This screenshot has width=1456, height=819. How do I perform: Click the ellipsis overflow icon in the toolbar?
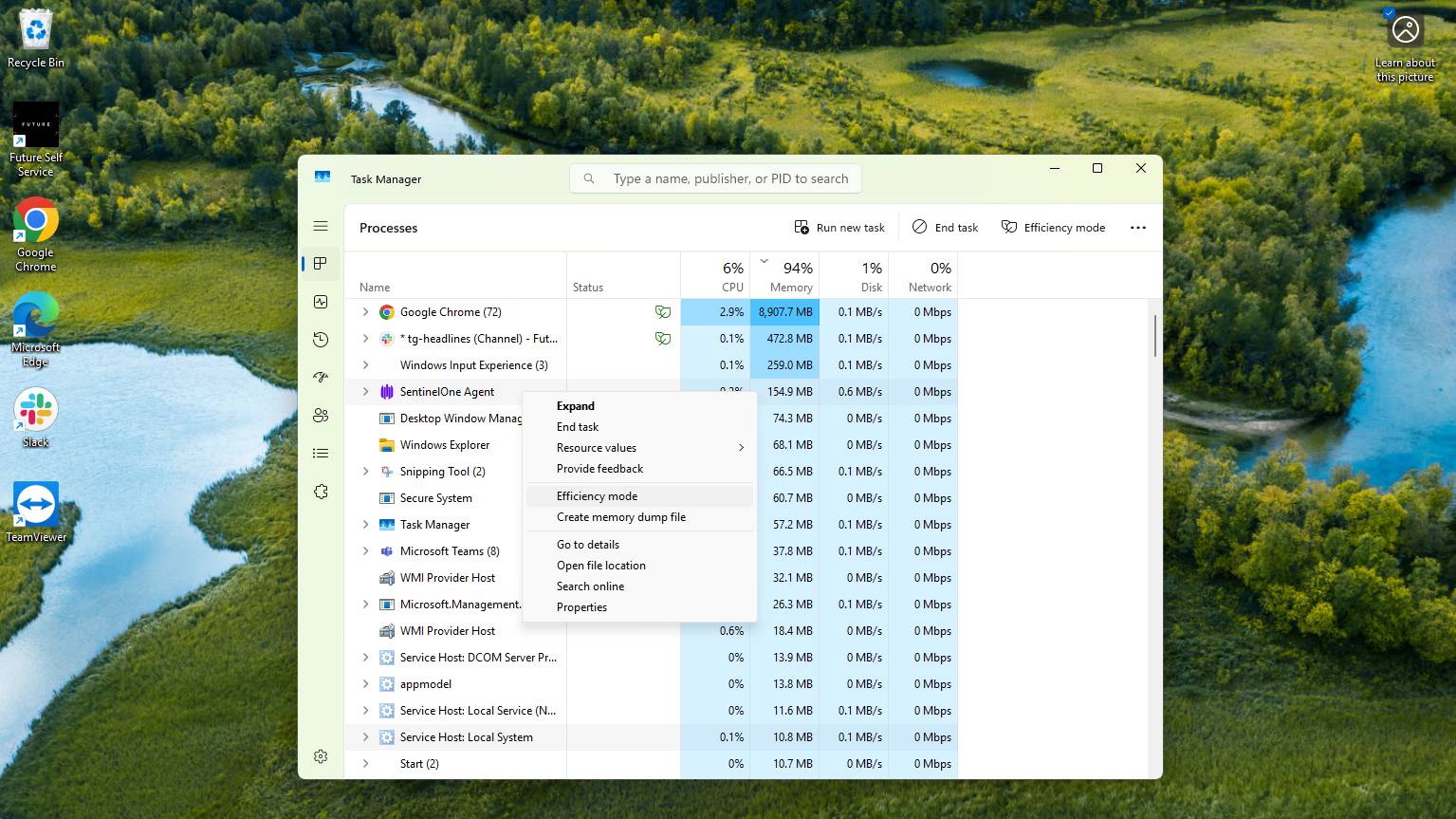coord(1137,227)
